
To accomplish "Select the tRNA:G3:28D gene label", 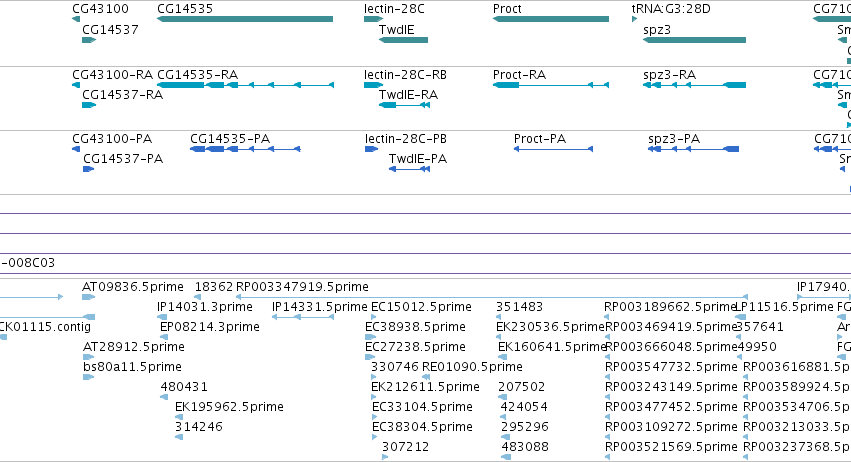I will point(671,9).
